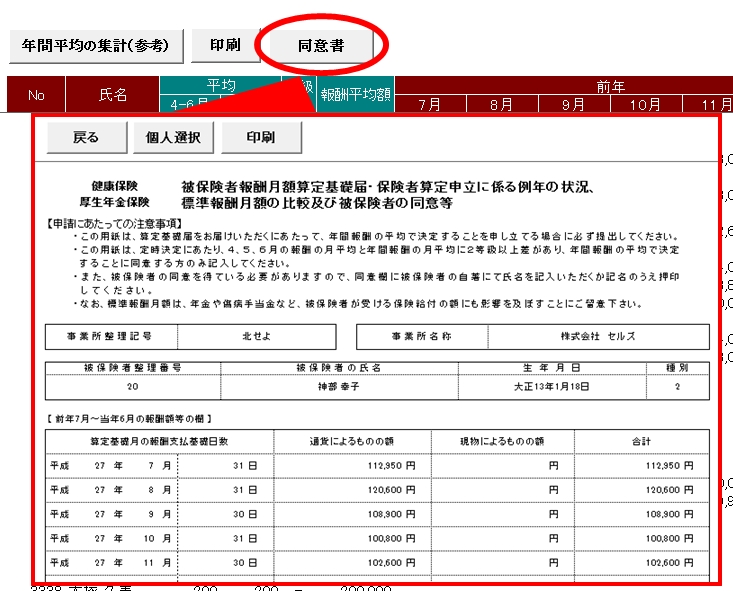The width and height of the screenshot is (733, 591).
Task: Open the 個人選択 button
Action: click(173, 137)
